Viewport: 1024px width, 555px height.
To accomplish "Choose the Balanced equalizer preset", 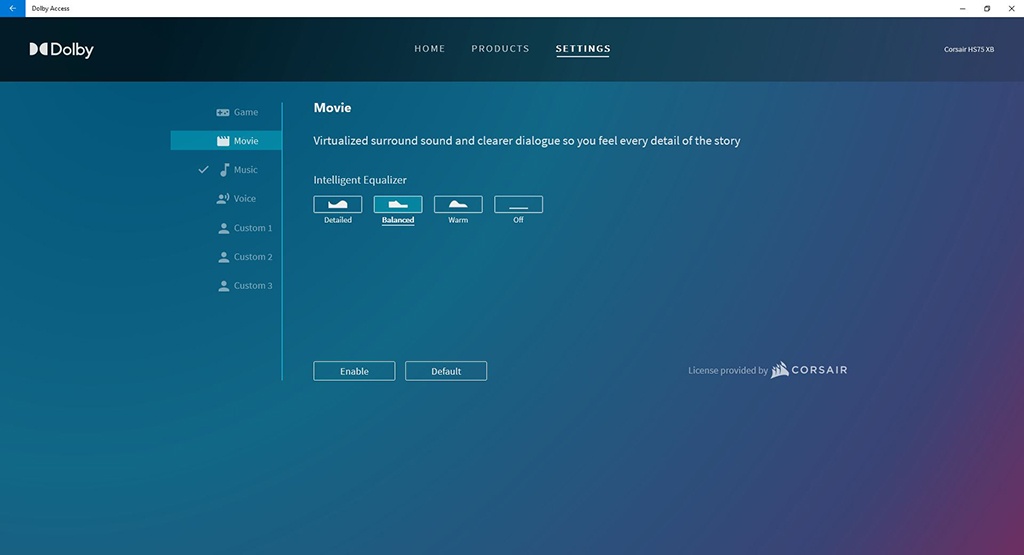I will (x=398, y=204).
